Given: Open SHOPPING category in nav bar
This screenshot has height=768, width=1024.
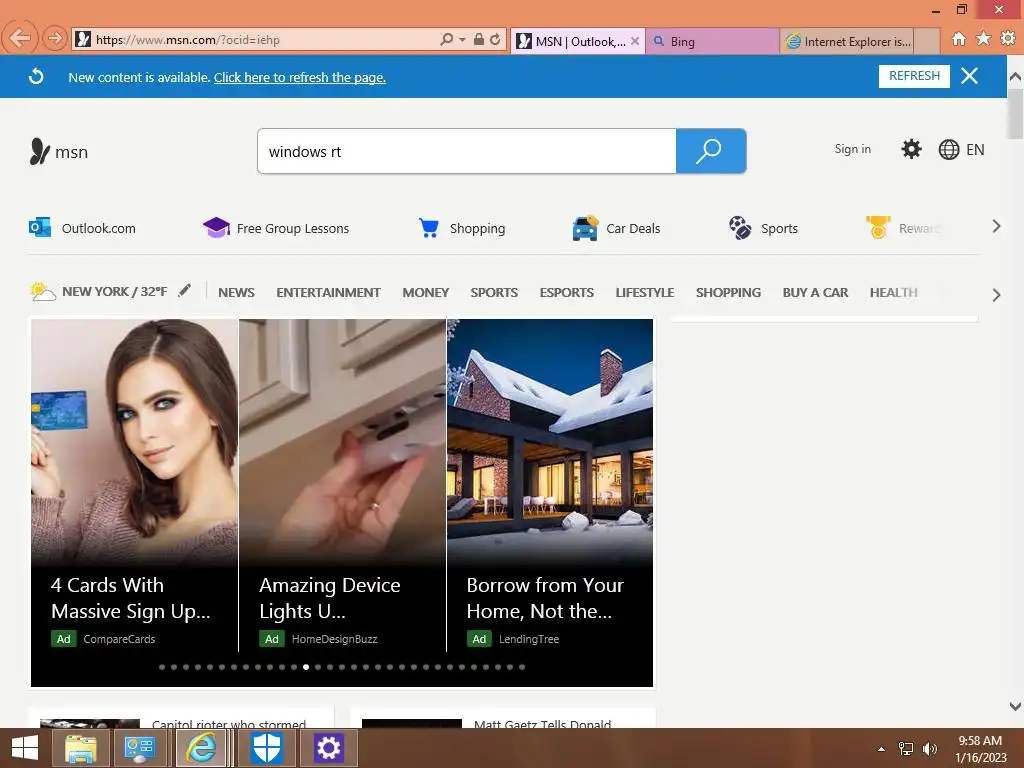Looking at the screenshot, I should click(x=728, y=293).
